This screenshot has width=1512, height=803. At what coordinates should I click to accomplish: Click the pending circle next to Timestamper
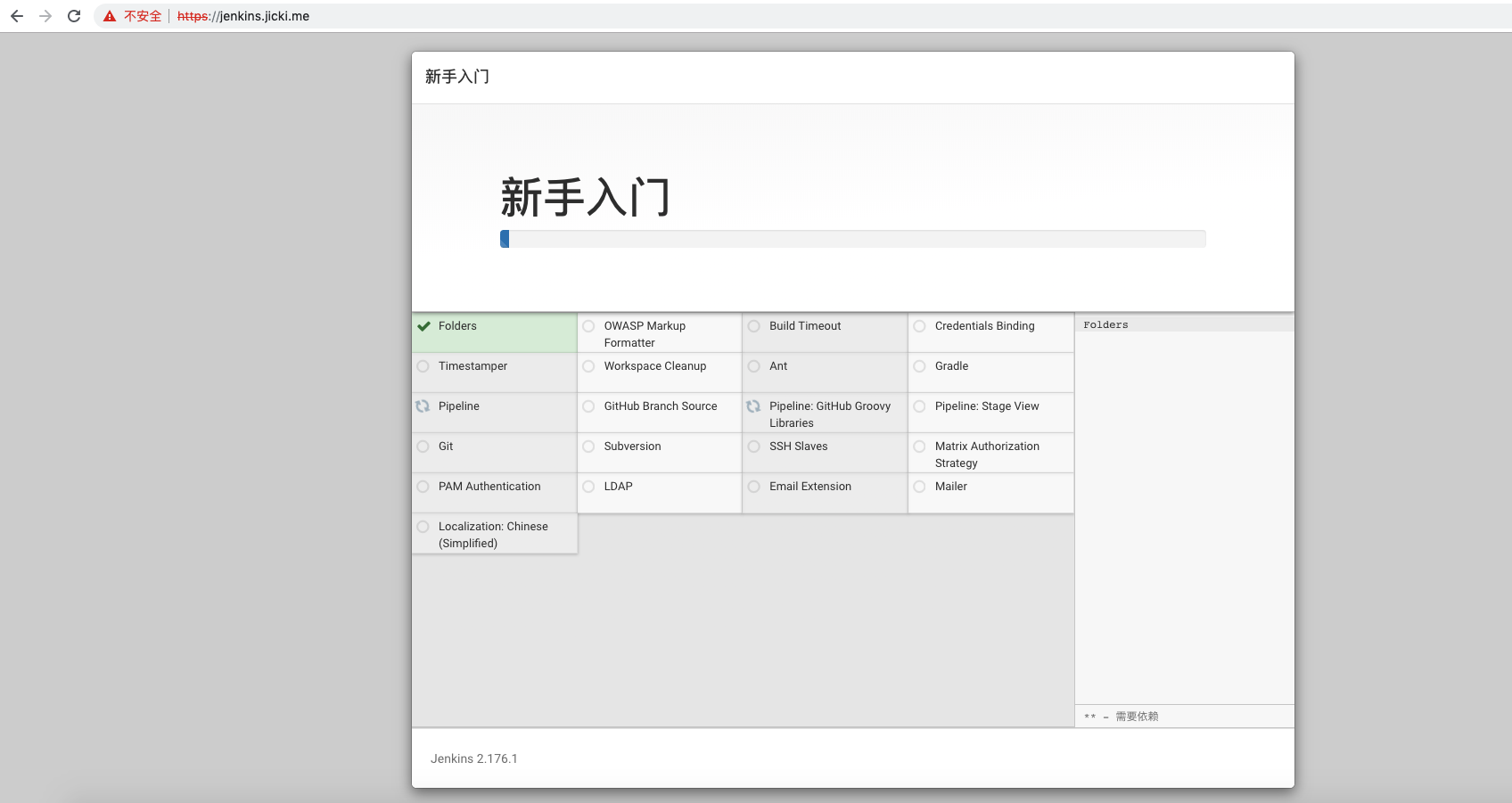(423, 366)
